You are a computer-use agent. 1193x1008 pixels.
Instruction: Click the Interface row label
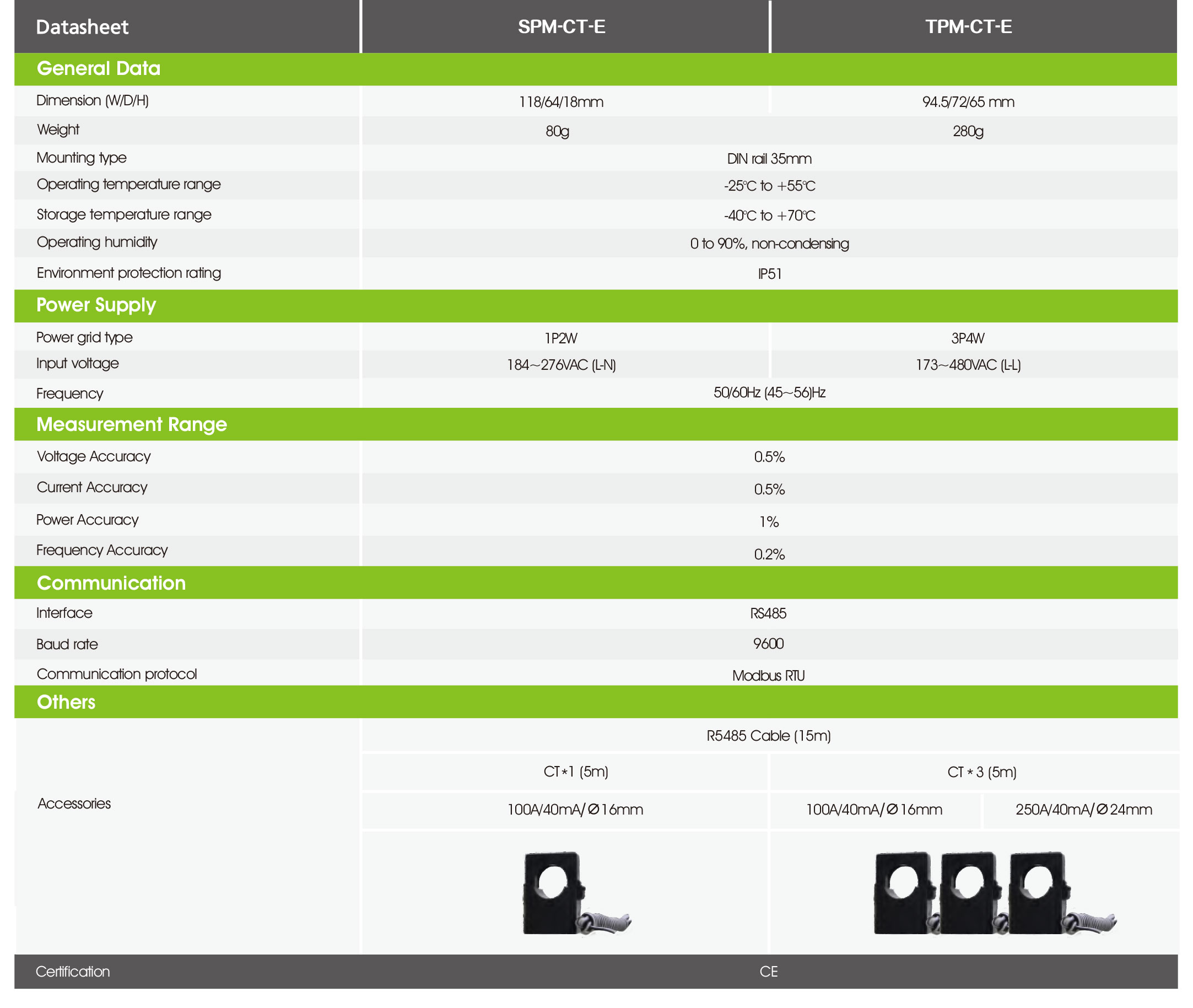[64, 613]
